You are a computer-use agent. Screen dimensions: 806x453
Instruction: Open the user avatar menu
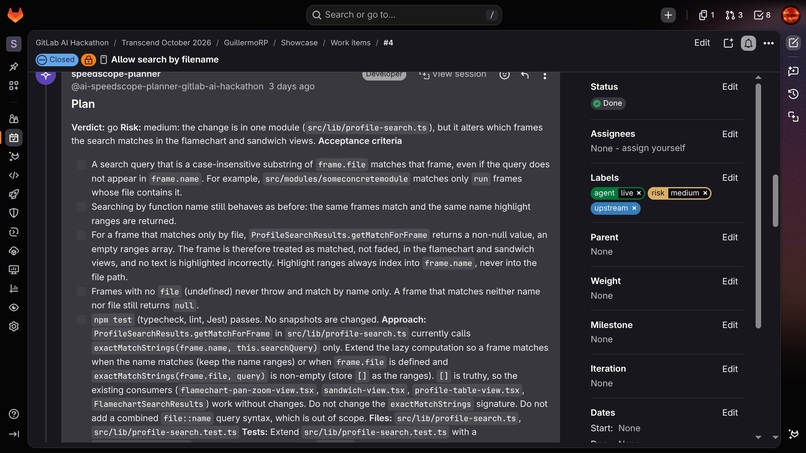pyautogui.click(x=791, y=15)
